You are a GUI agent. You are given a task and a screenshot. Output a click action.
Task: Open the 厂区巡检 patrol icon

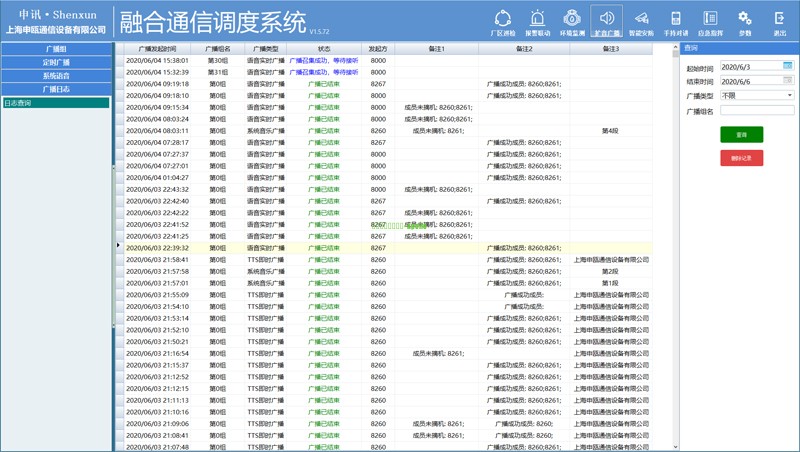click(503, 19)
